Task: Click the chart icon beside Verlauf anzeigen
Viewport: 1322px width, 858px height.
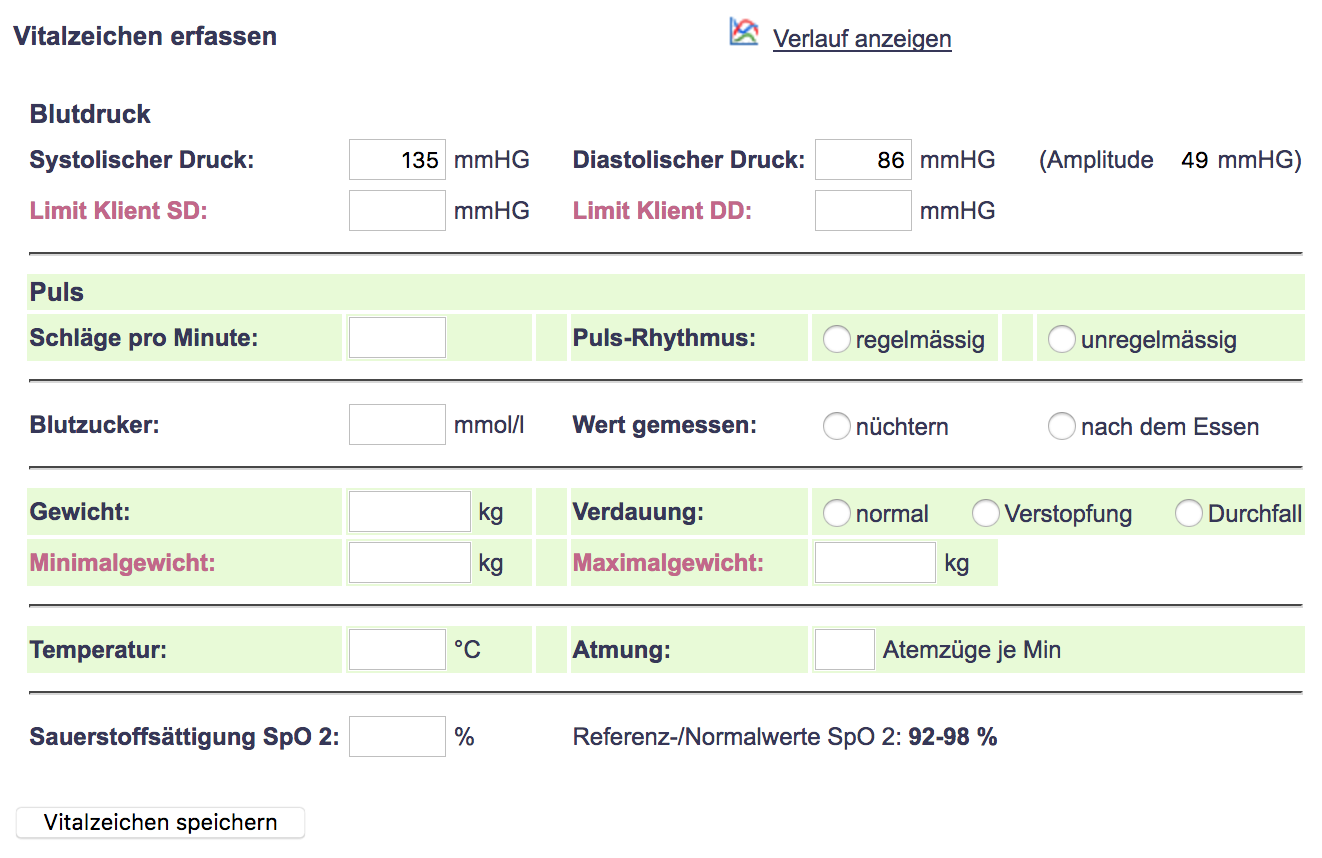Action: pos(743,33)
